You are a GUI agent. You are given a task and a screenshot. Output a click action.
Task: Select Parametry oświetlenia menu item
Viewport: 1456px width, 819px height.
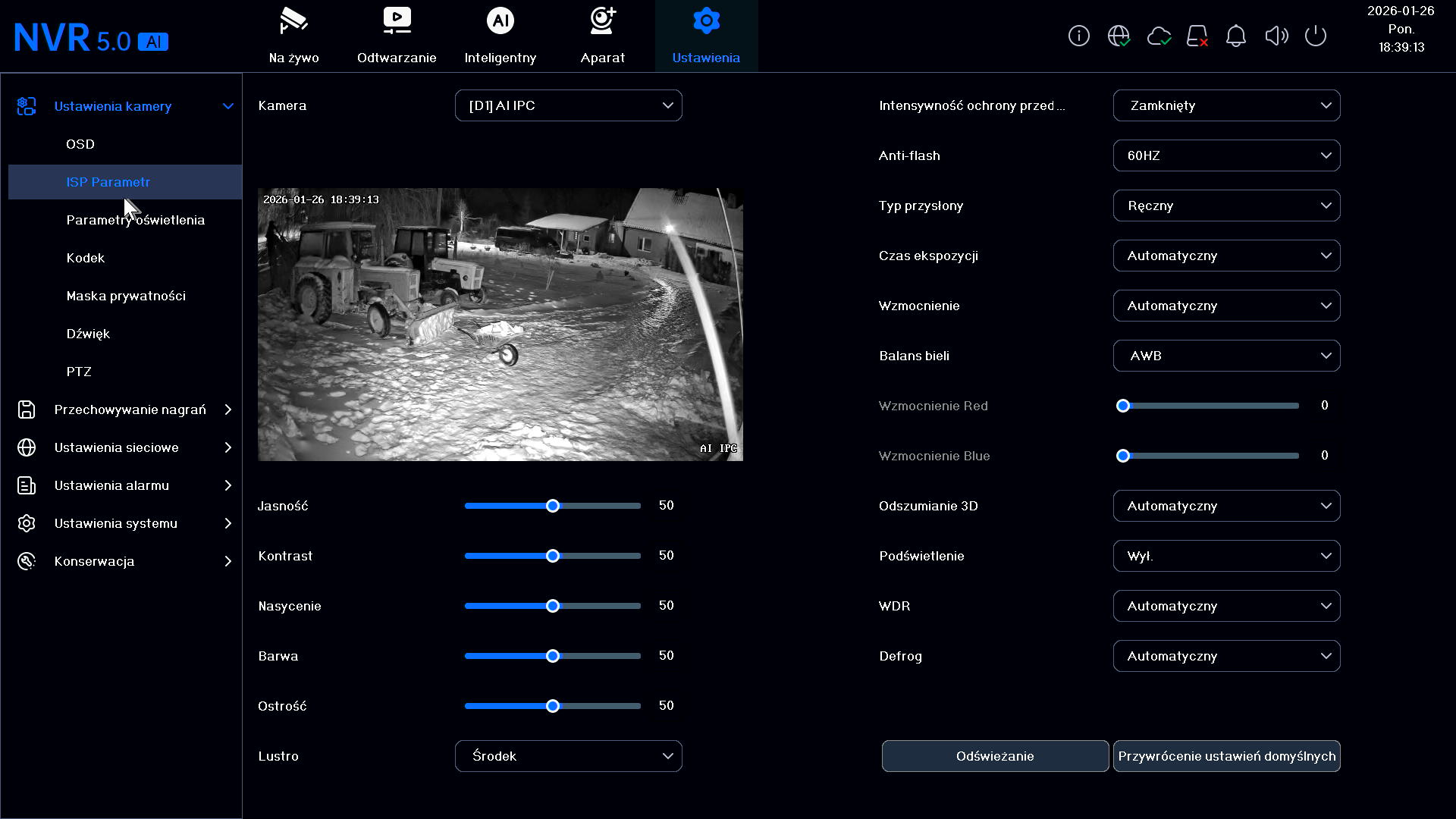[x=136, y=220]
